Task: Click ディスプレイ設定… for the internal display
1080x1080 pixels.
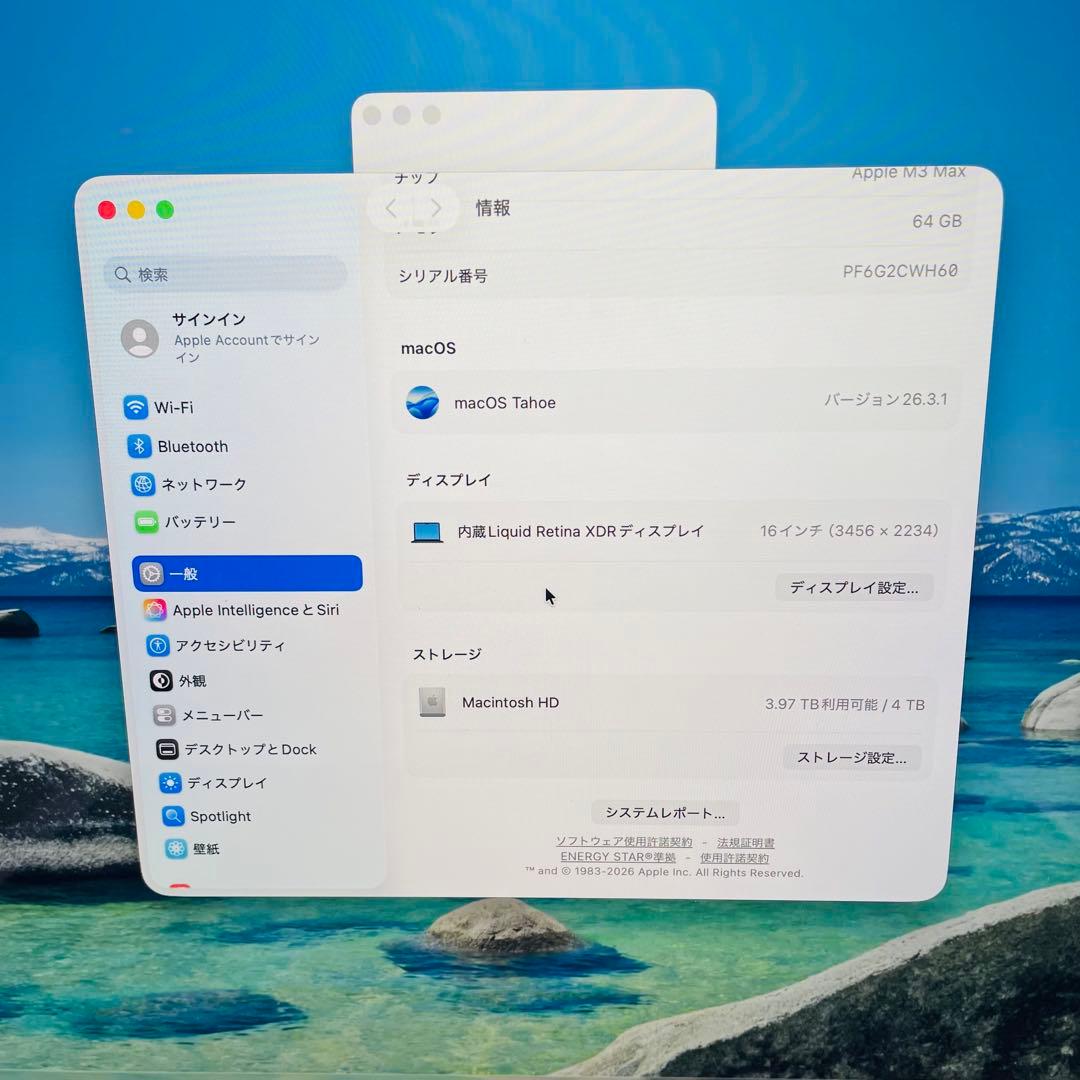Action: [855, 588]
